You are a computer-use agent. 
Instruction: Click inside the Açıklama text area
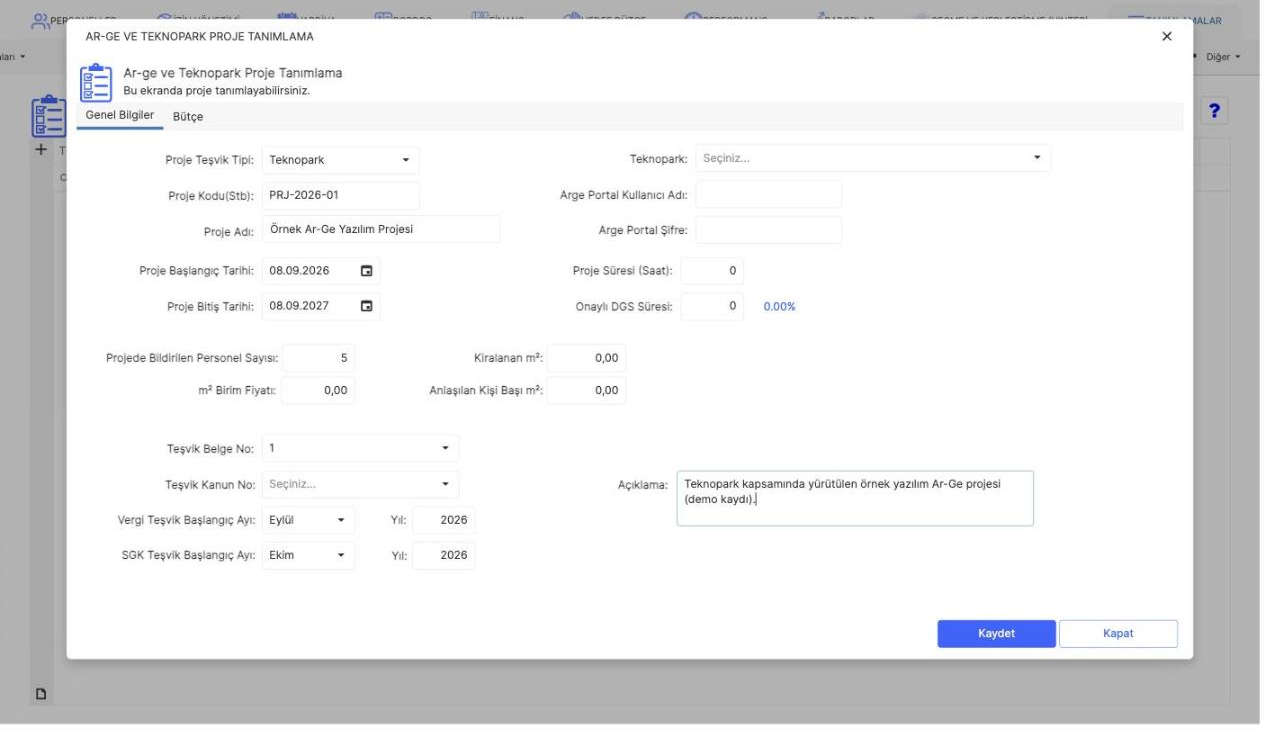click(x=855, y=498)
